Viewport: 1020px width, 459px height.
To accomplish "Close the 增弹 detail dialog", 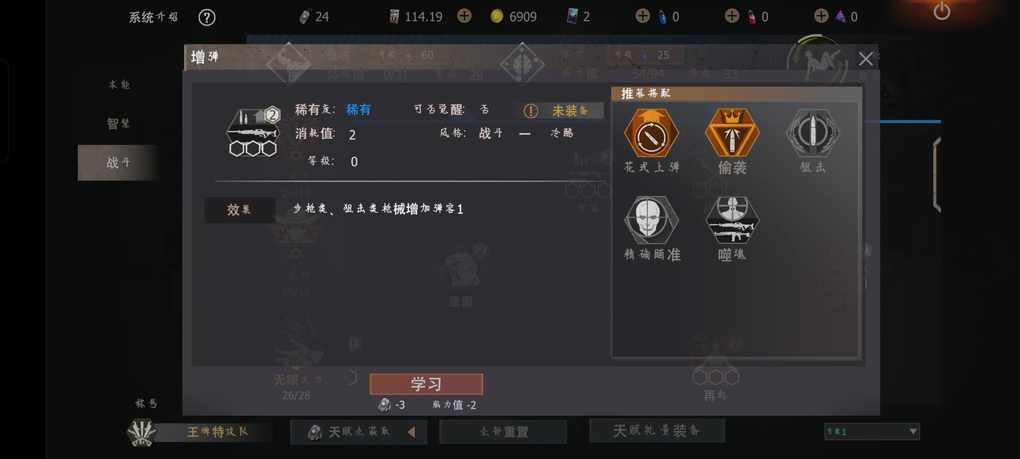I will 865,59.
